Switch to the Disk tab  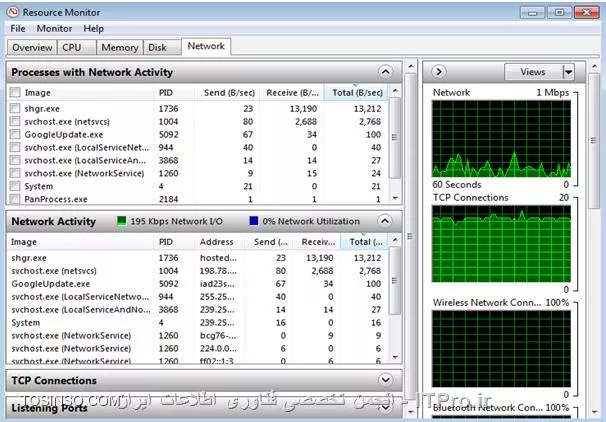(162, 48)
